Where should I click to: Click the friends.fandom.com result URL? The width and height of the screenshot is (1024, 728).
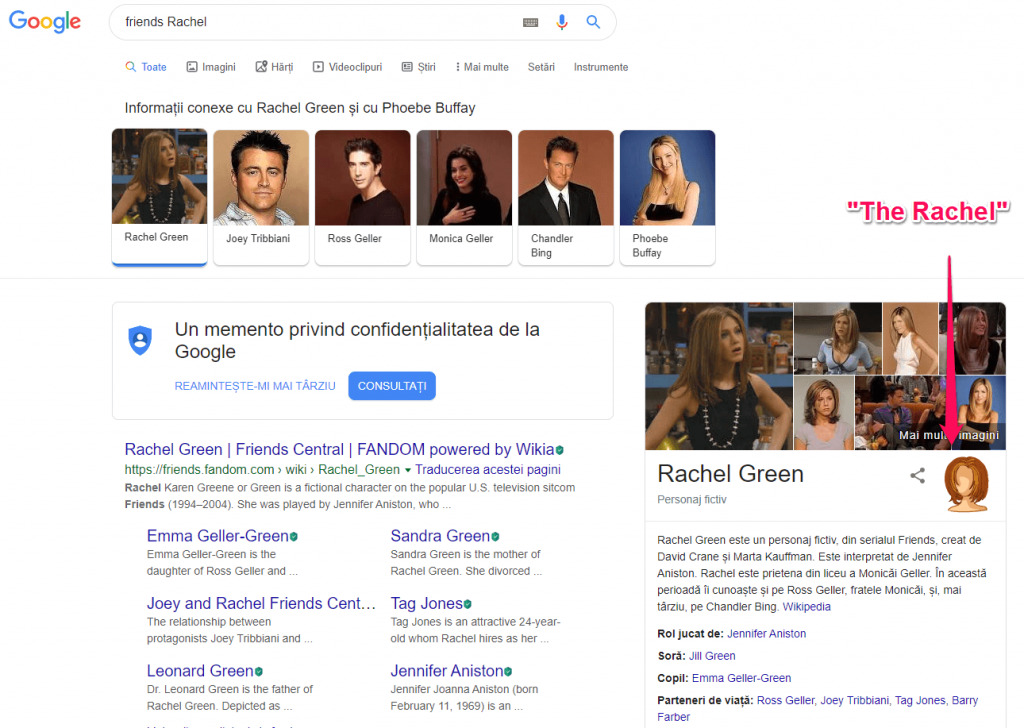pyautogui.click(x=262, y=470)
